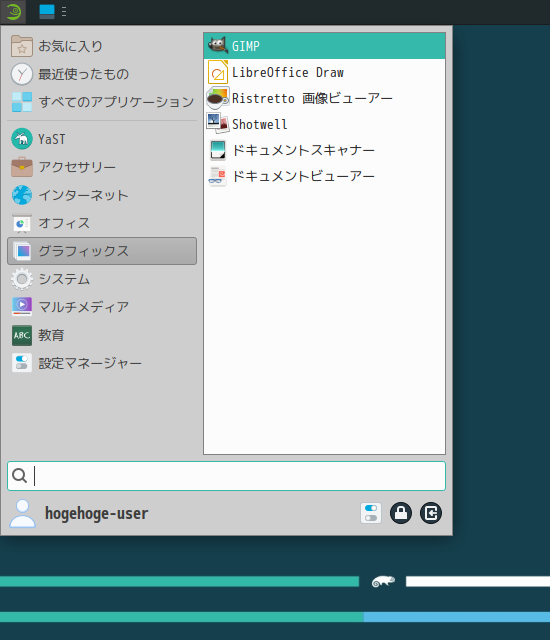Choose the マルチメディア category
Image resolution: width=550 pixels, height=640 pixels.
[x=102, y=307]
